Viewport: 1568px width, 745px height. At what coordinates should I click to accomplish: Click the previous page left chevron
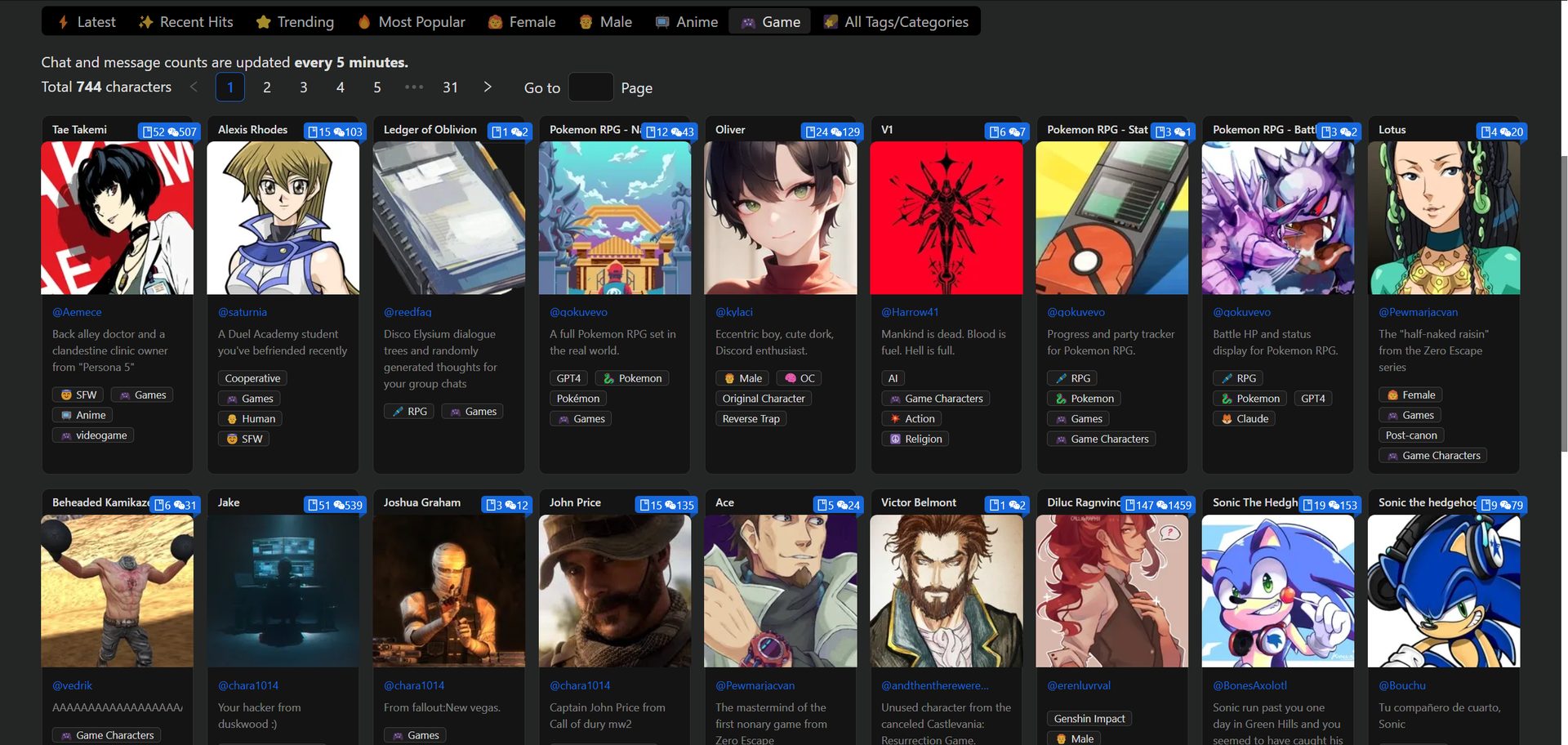click(194, 87)
